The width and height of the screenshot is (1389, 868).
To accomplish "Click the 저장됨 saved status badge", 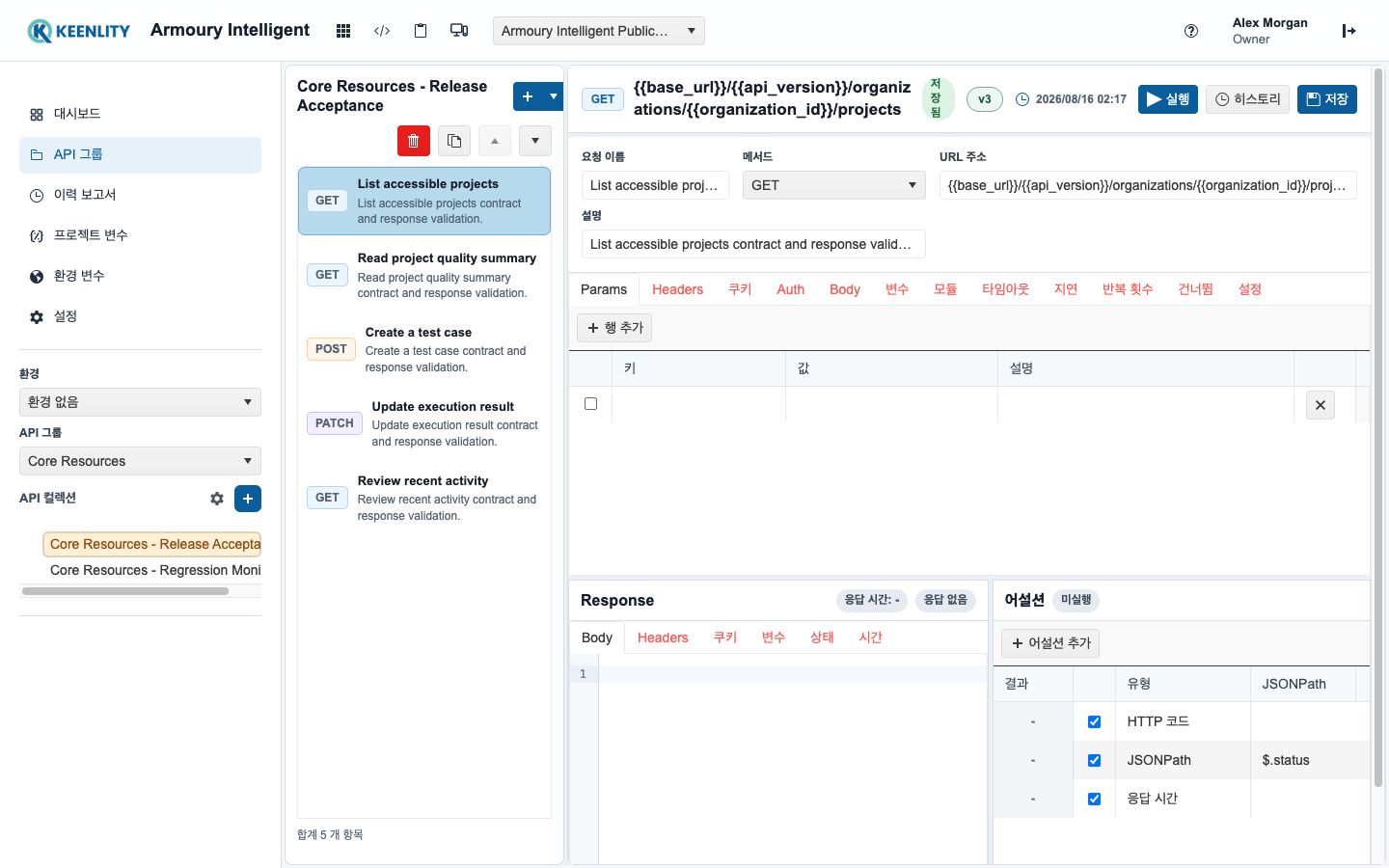I will coord(937,98).
